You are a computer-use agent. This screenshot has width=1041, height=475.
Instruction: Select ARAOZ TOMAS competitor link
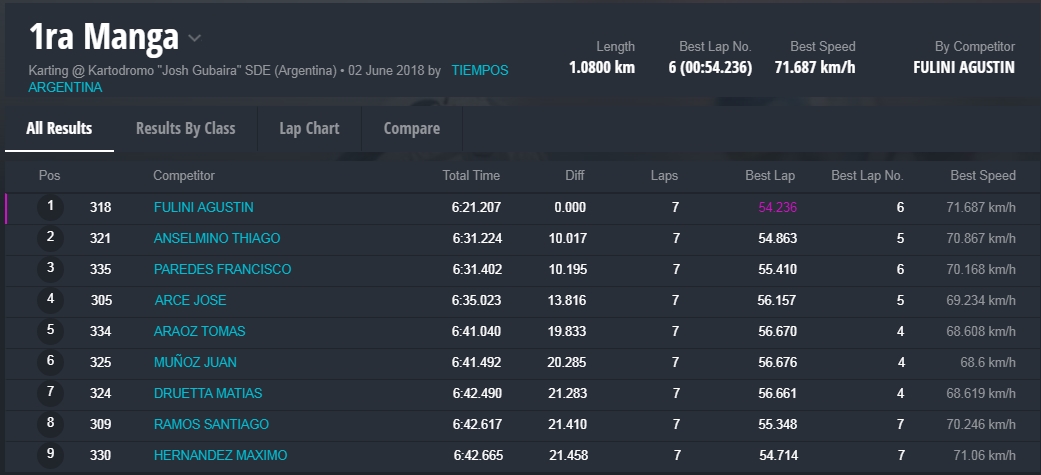200,332
